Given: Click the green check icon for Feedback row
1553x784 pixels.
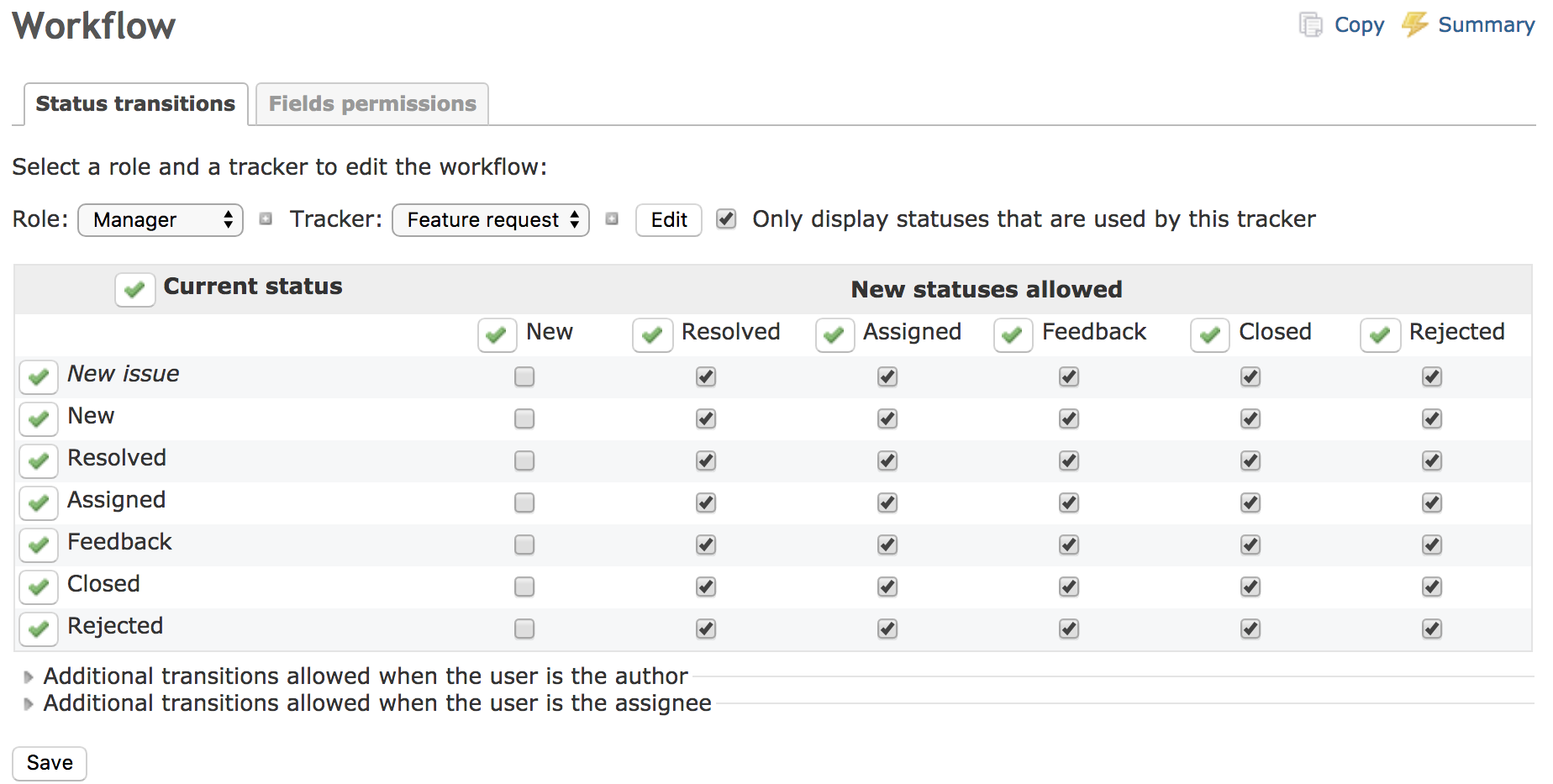Looking at the screenshot, I should click(x=39, y=545).
